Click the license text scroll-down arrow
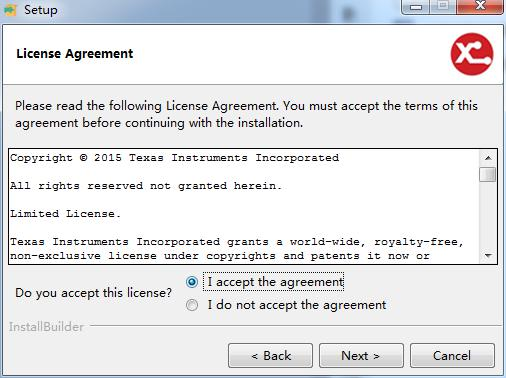This screenshot has width=506, height=378. tap(488, 256)
